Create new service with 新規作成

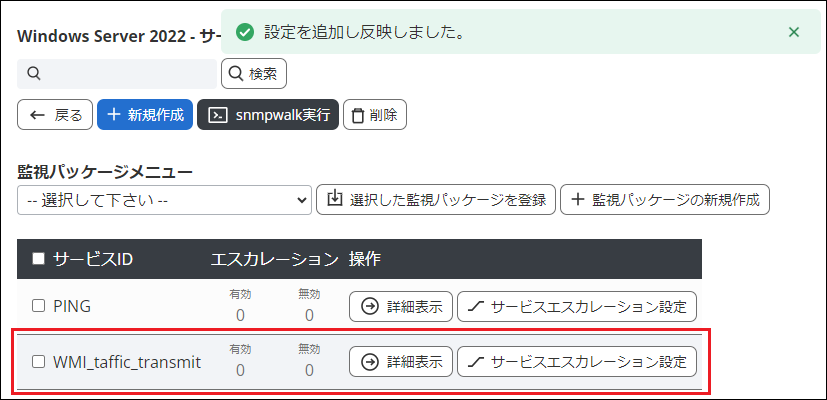(145, 115)
